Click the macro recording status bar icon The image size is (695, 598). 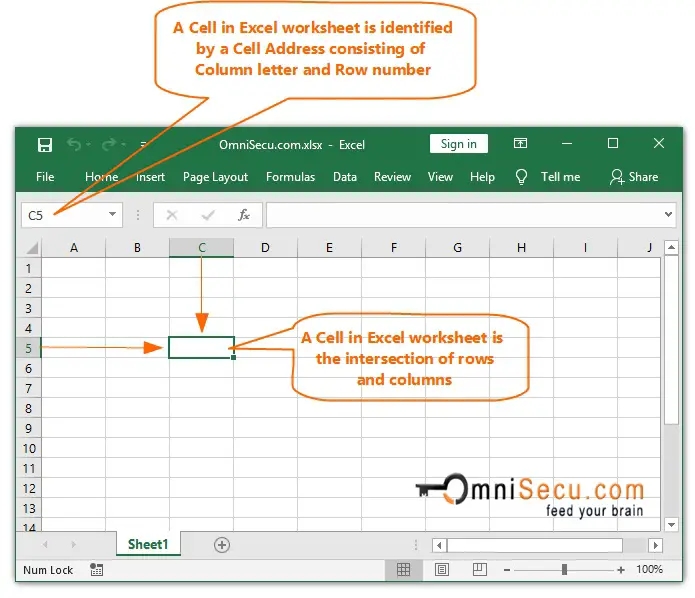96,569
